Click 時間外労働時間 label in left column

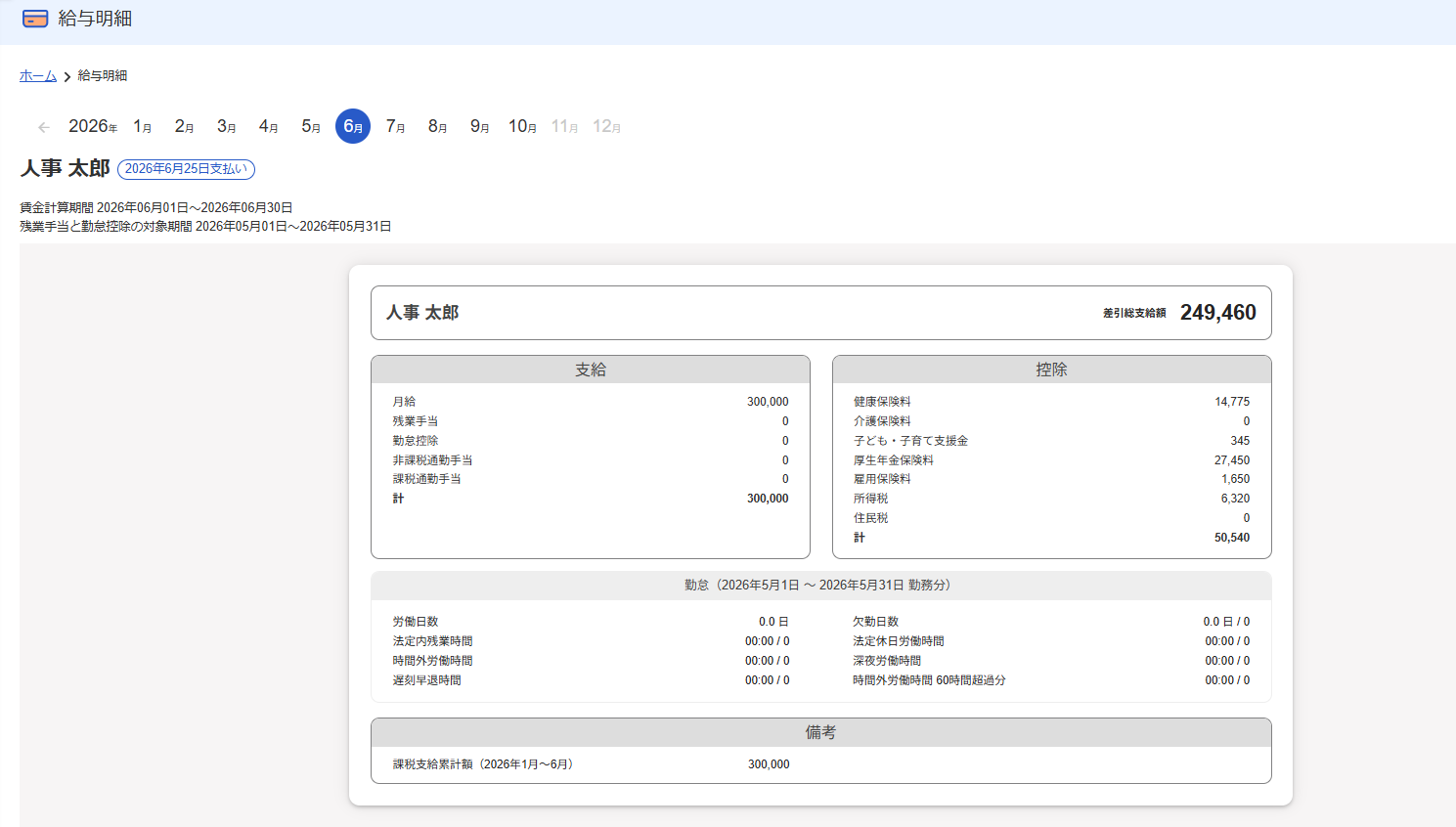click(432, 661)
